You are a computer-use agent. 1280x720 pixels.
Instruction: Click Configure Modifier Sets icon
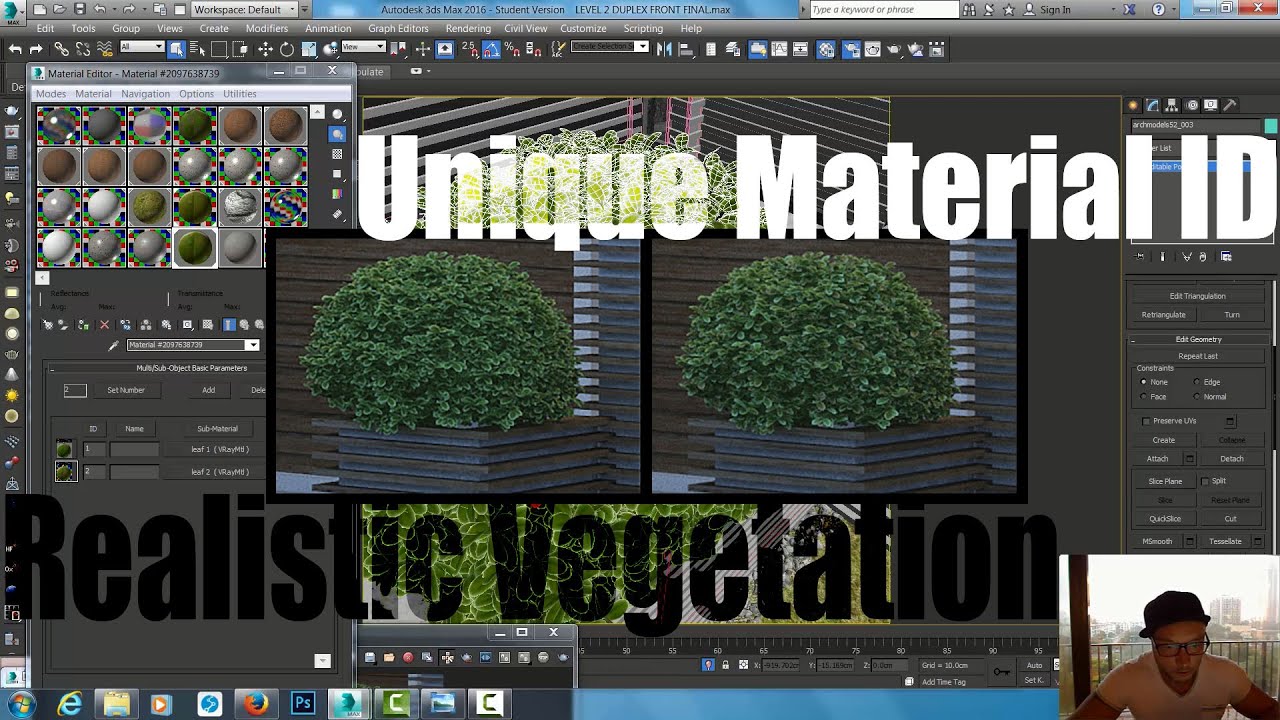[x=1226, y=257]
